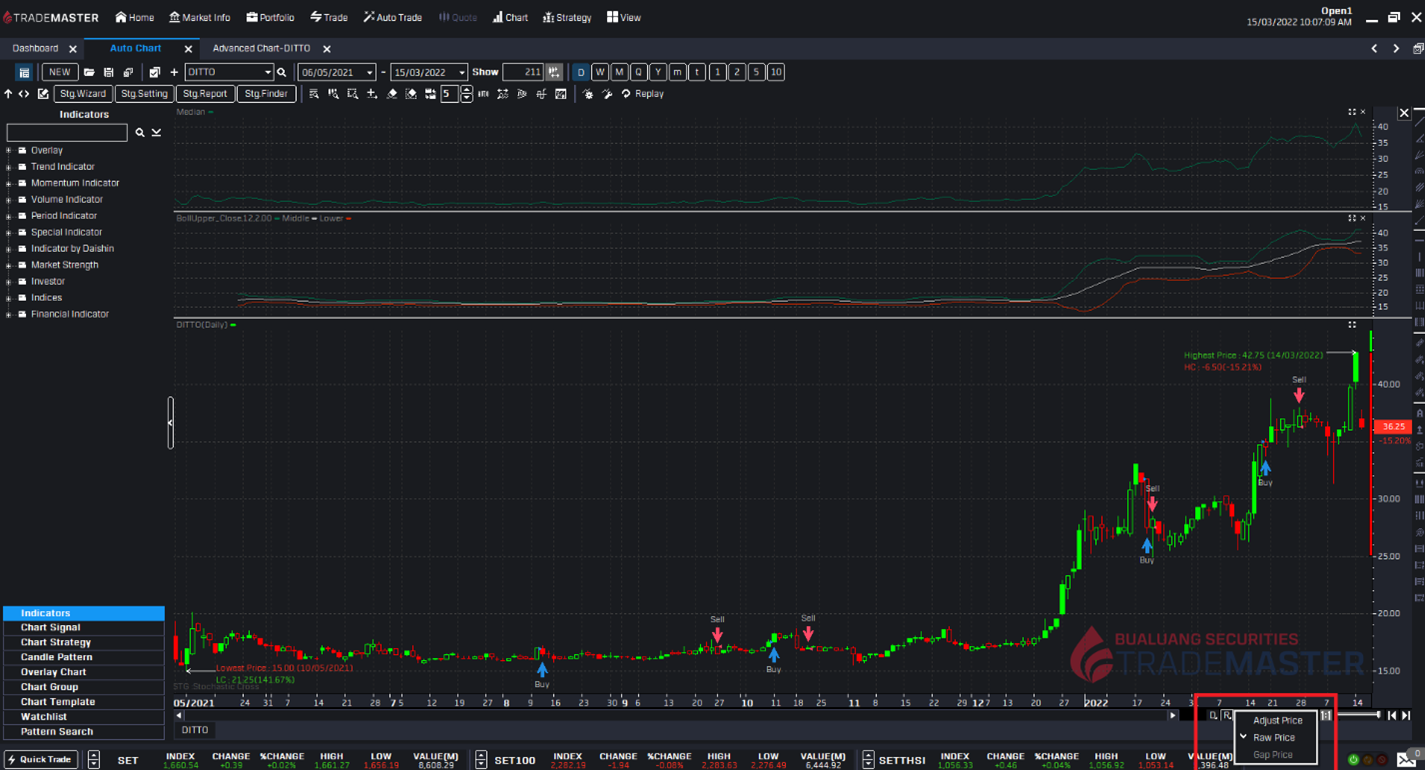
Task: Open the Strategy menu
Action: (567, 17)
